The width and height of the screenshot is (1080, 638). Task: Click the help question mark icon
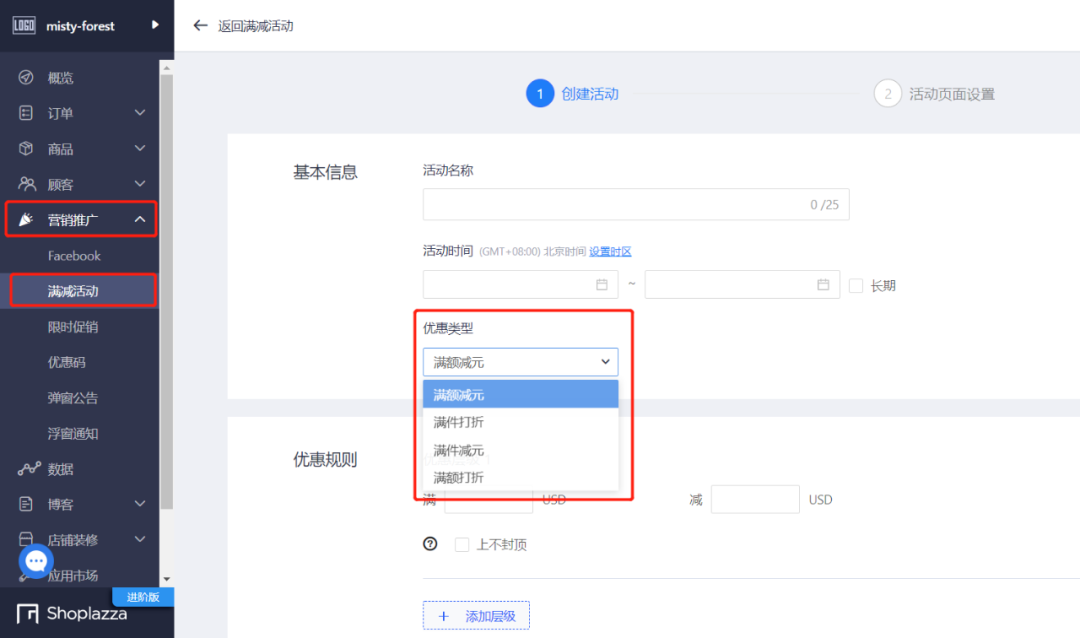point(430,544)
